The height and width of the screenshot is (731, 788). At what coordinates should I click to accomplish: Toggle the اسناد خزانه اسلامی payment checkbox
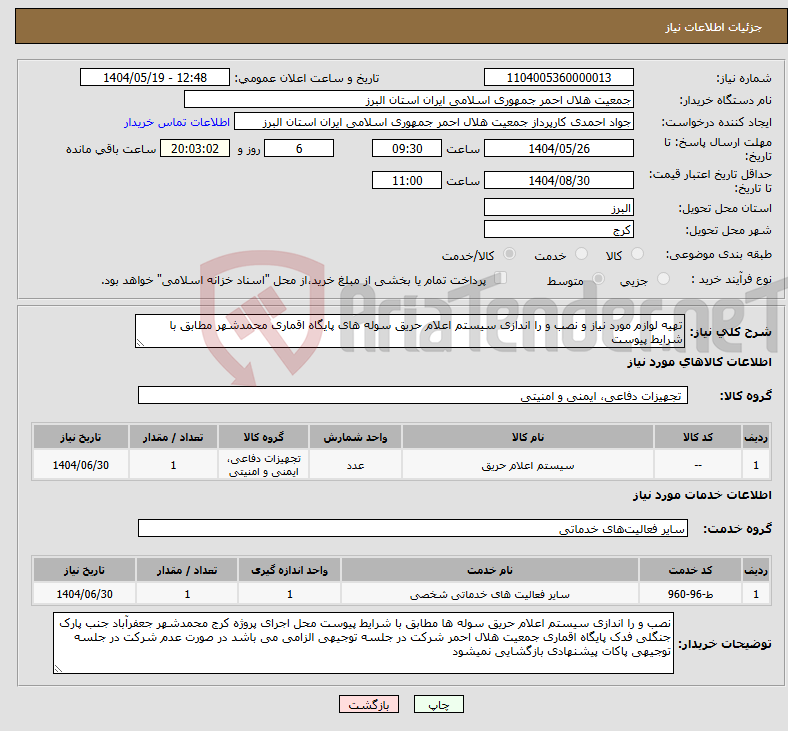(501, 278)
